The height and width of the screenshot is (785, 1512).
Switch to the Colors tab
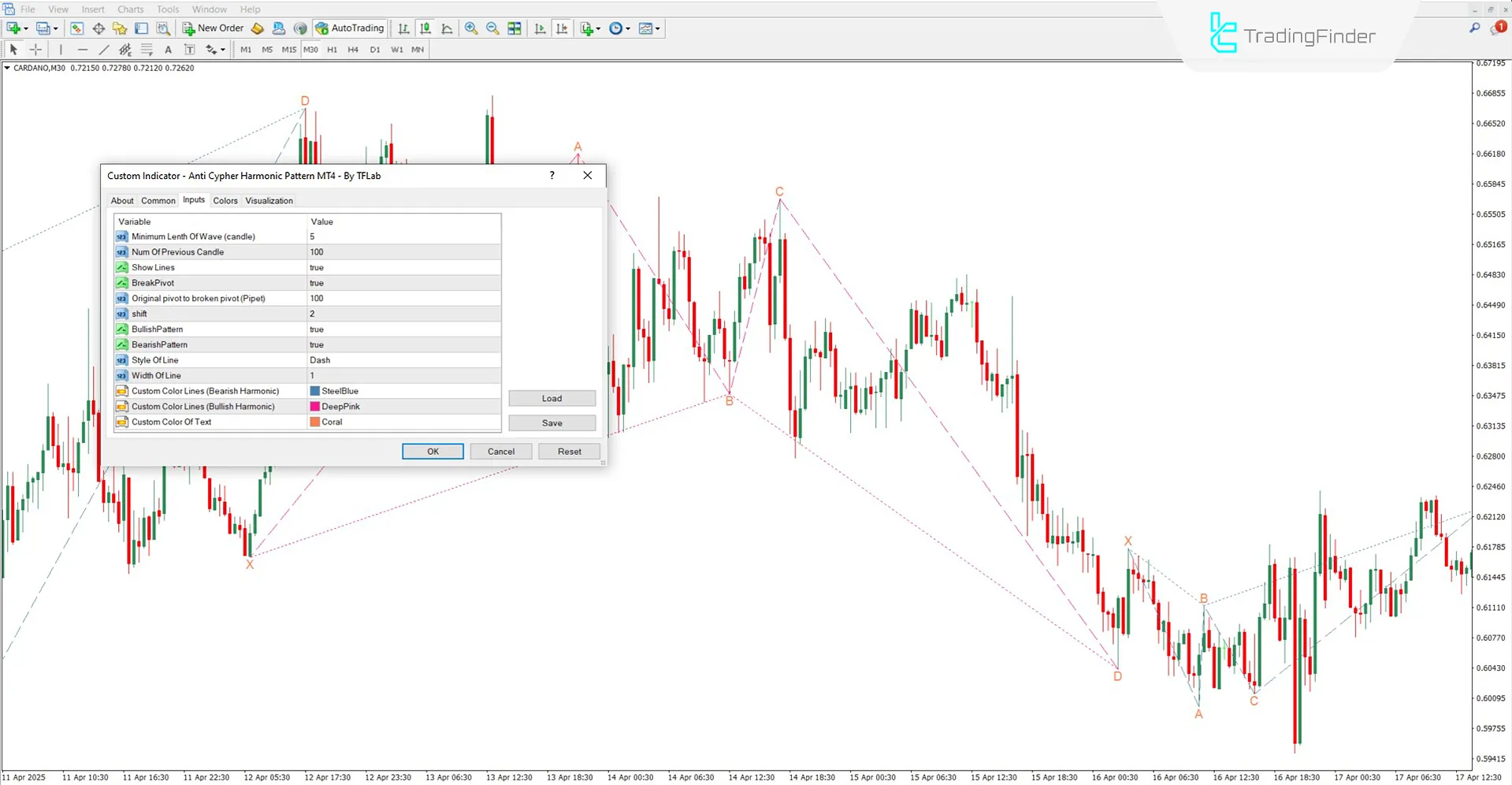coord(225,200)
